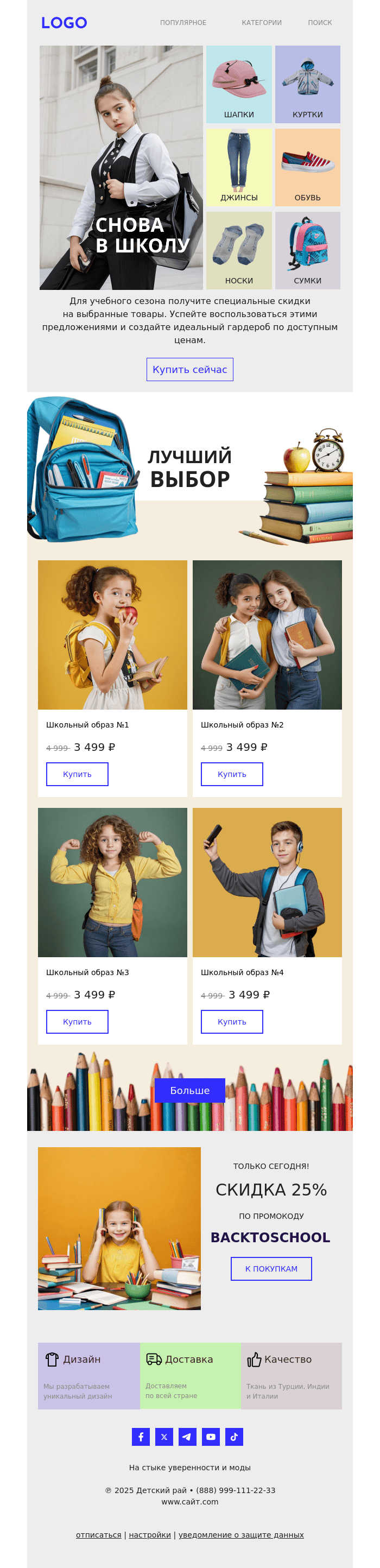Open the Telegram social icon
380x1568 pixels.
click(x=187, y=1437)
